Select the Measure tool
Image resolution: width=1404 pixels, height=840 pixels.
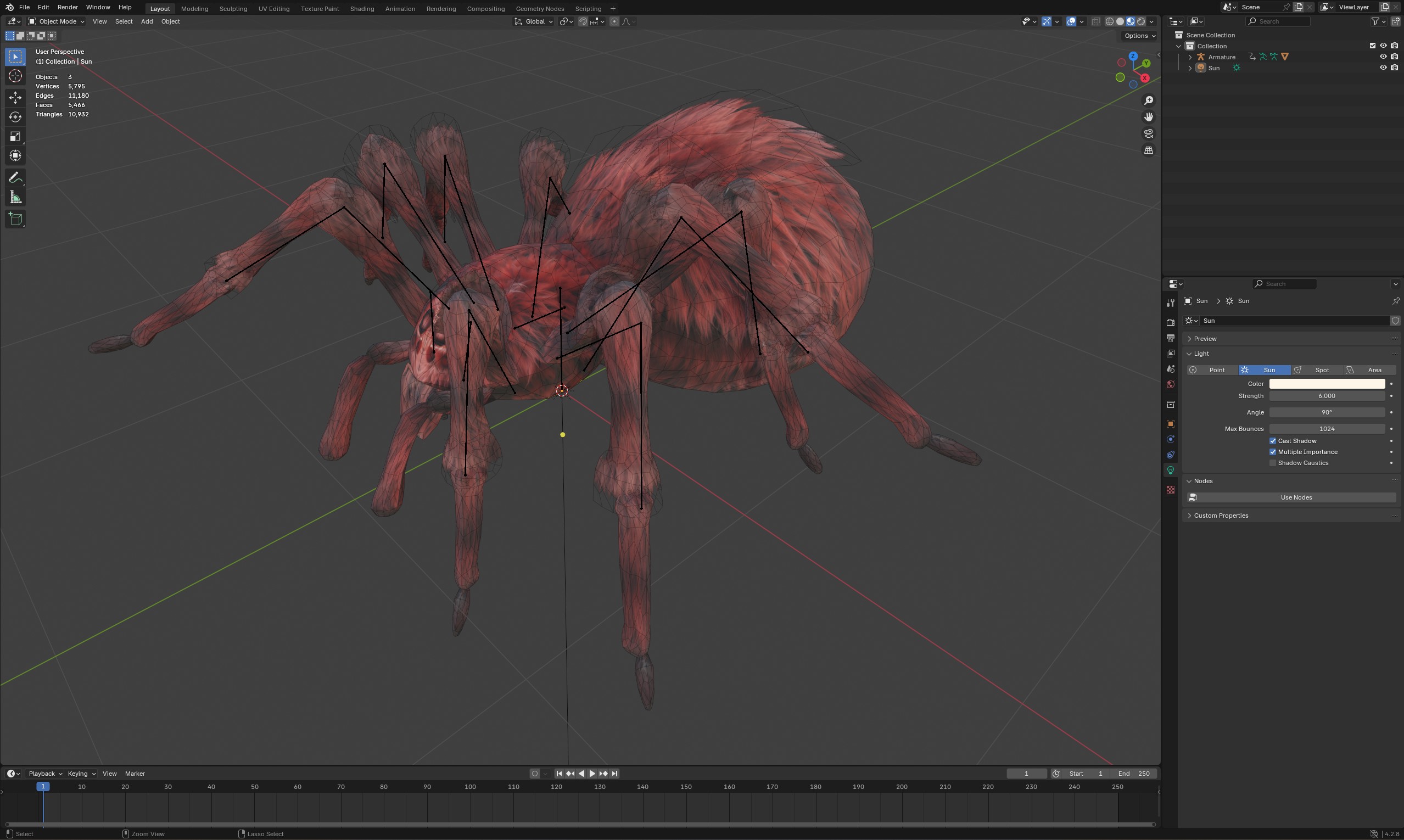pos(15,197)
